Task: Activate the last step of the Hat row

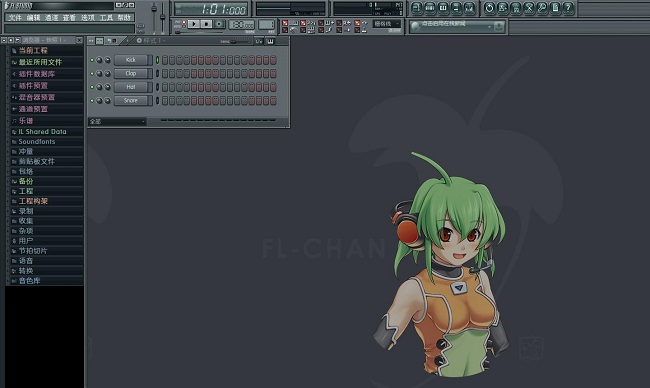Action: coord(273,87)
